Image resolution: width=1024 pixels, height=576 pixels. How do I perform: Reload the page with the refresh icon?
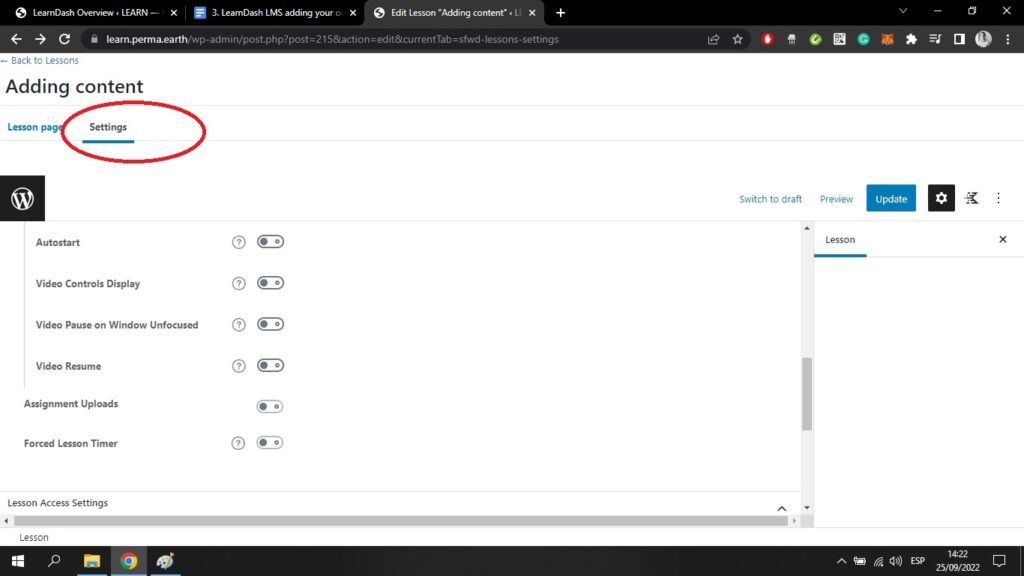click(x=65, y=39)
